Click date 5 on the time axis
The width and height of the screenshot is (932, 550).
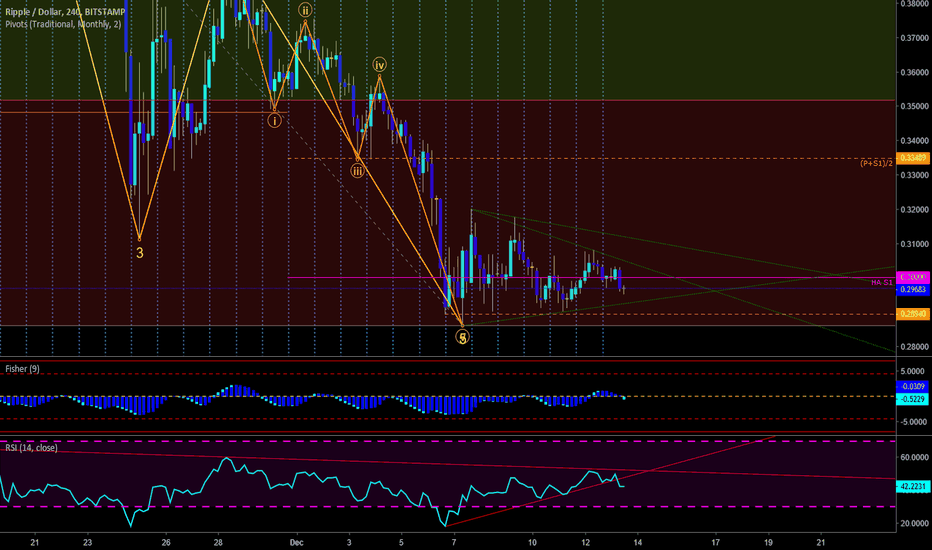[401, 542]
